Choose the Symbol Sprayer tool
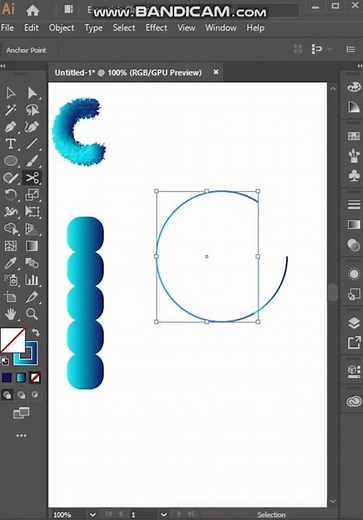 11,280
